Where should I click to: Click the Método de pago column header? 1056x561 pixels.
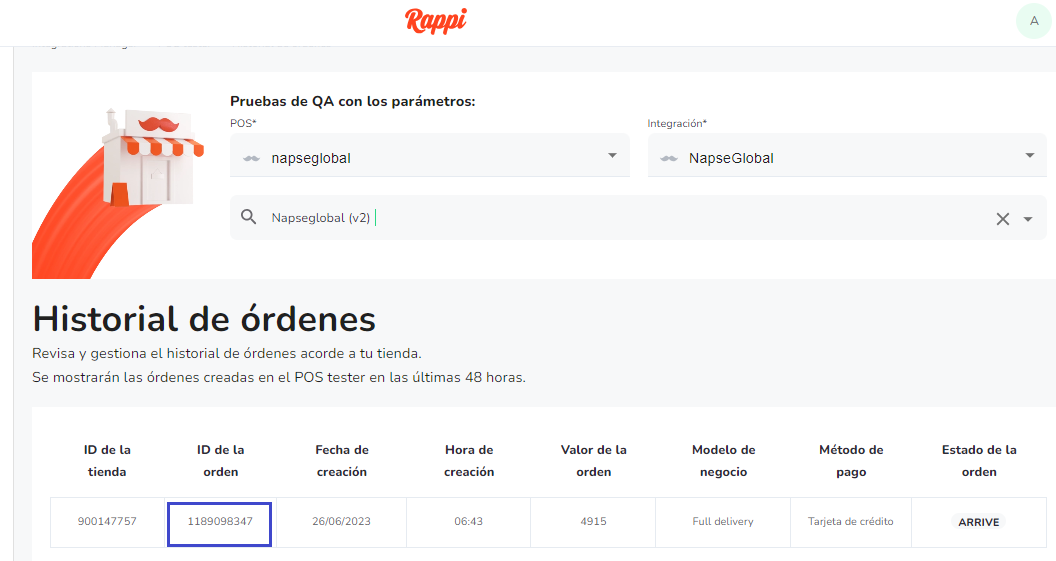[851, 461]
